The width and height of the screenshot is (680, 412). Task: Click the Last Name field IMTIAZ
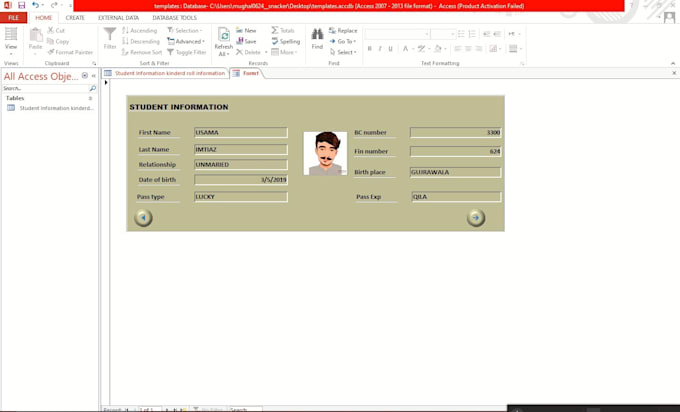[x=241, y=149]
